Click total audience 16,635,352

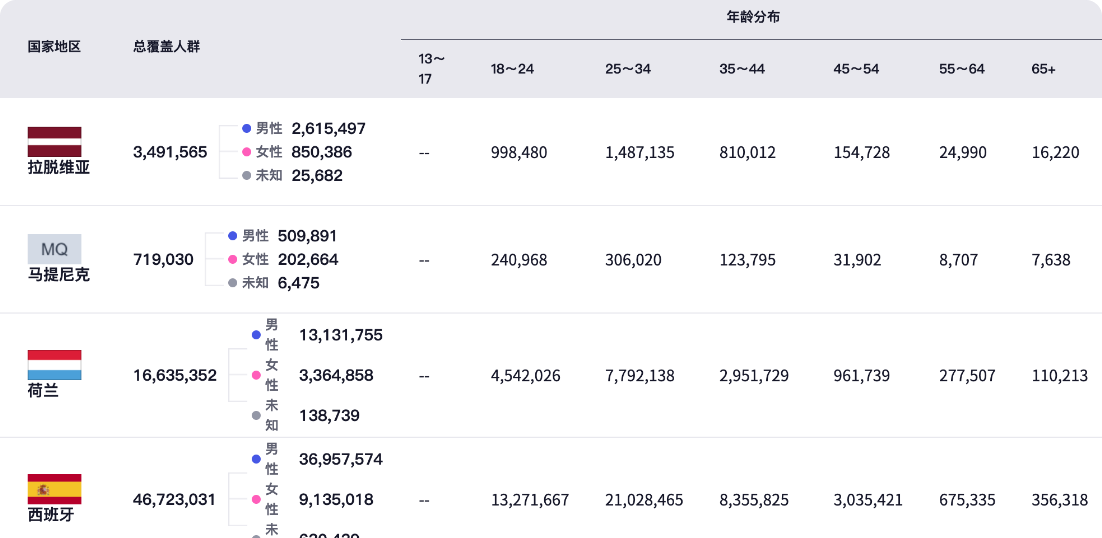pos(175,376)
